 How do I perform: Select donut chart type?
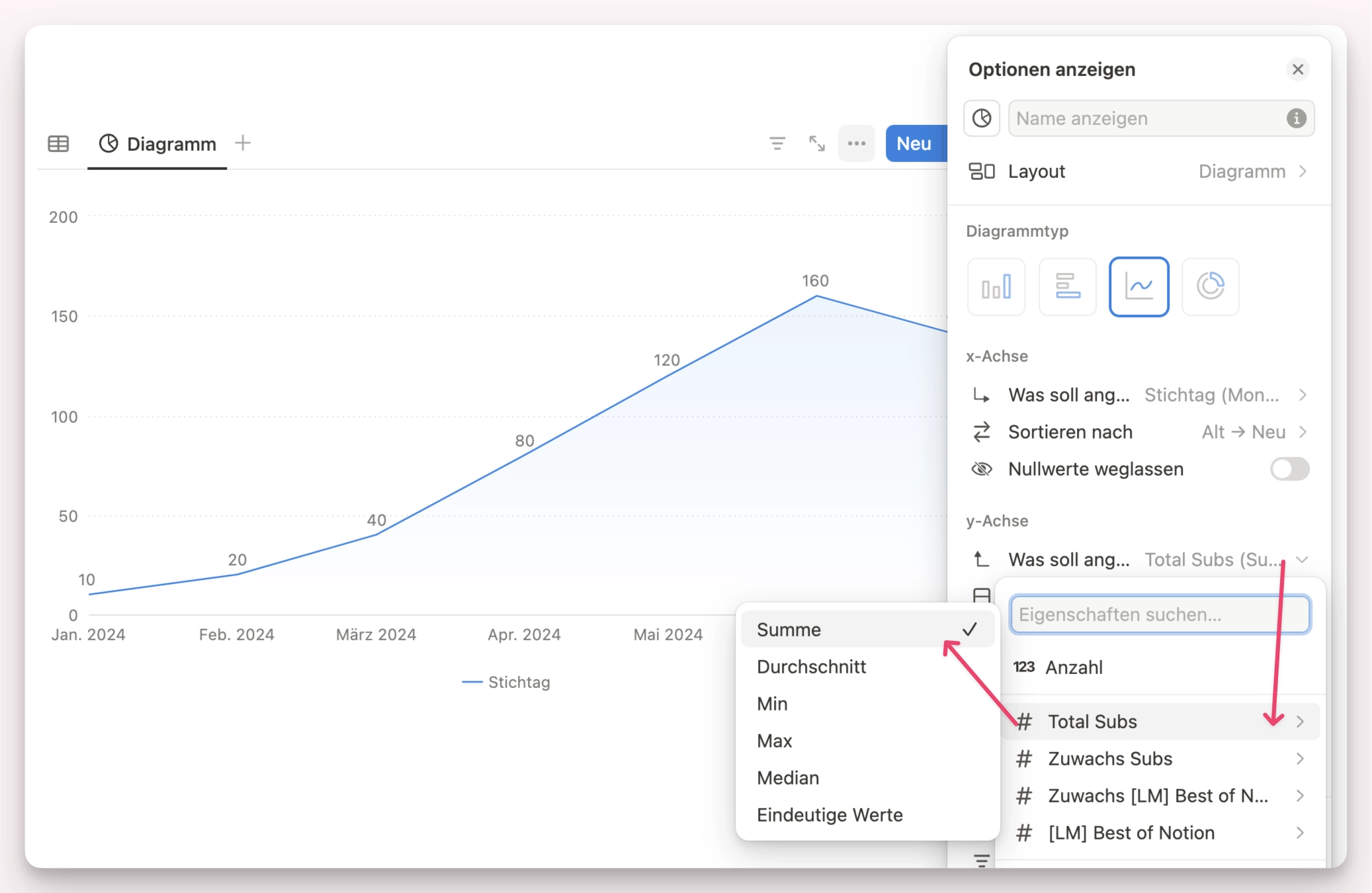pos(1211,286)
